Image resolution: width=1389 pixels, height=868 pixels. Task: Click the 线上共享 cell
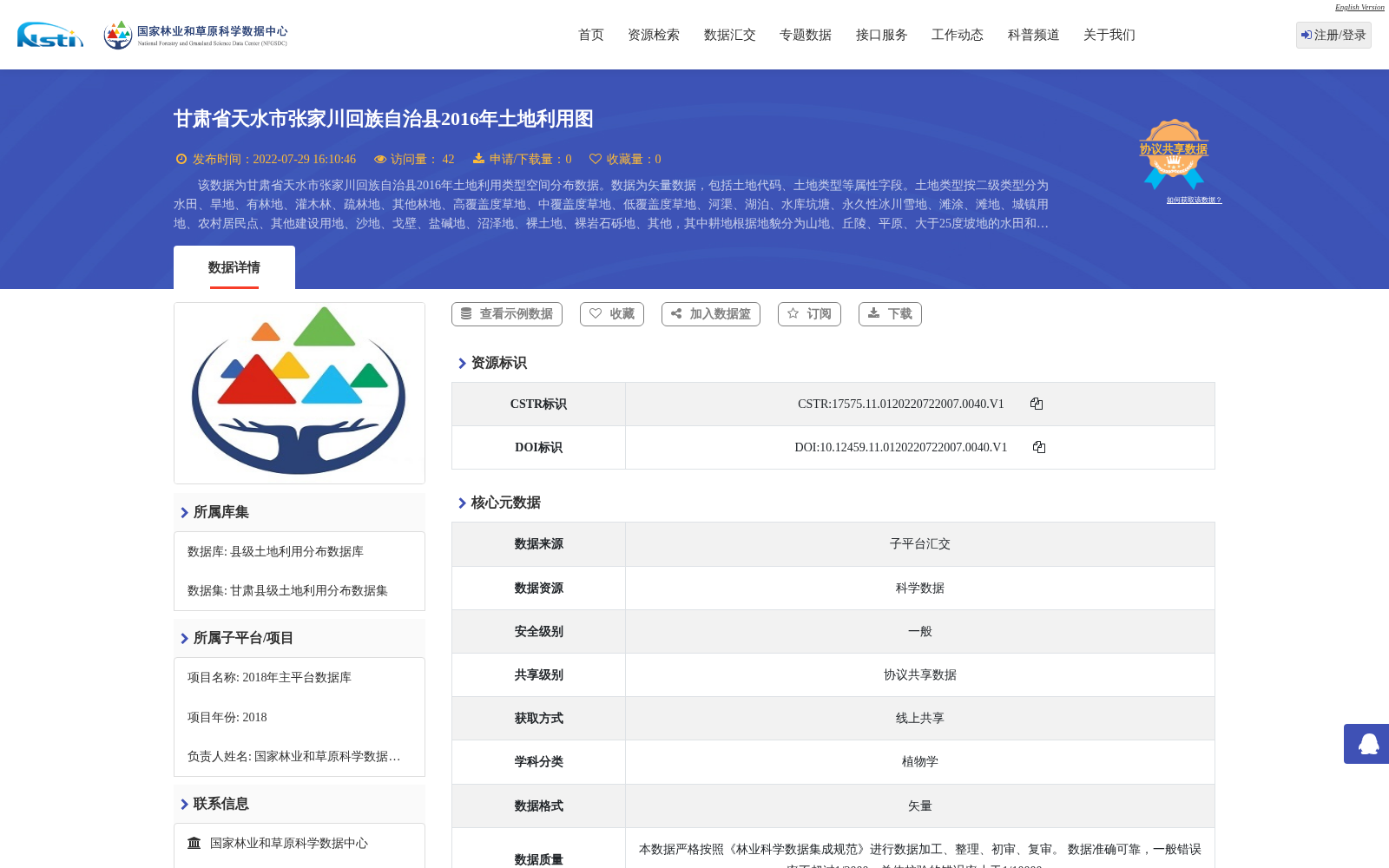click(920, 719)
